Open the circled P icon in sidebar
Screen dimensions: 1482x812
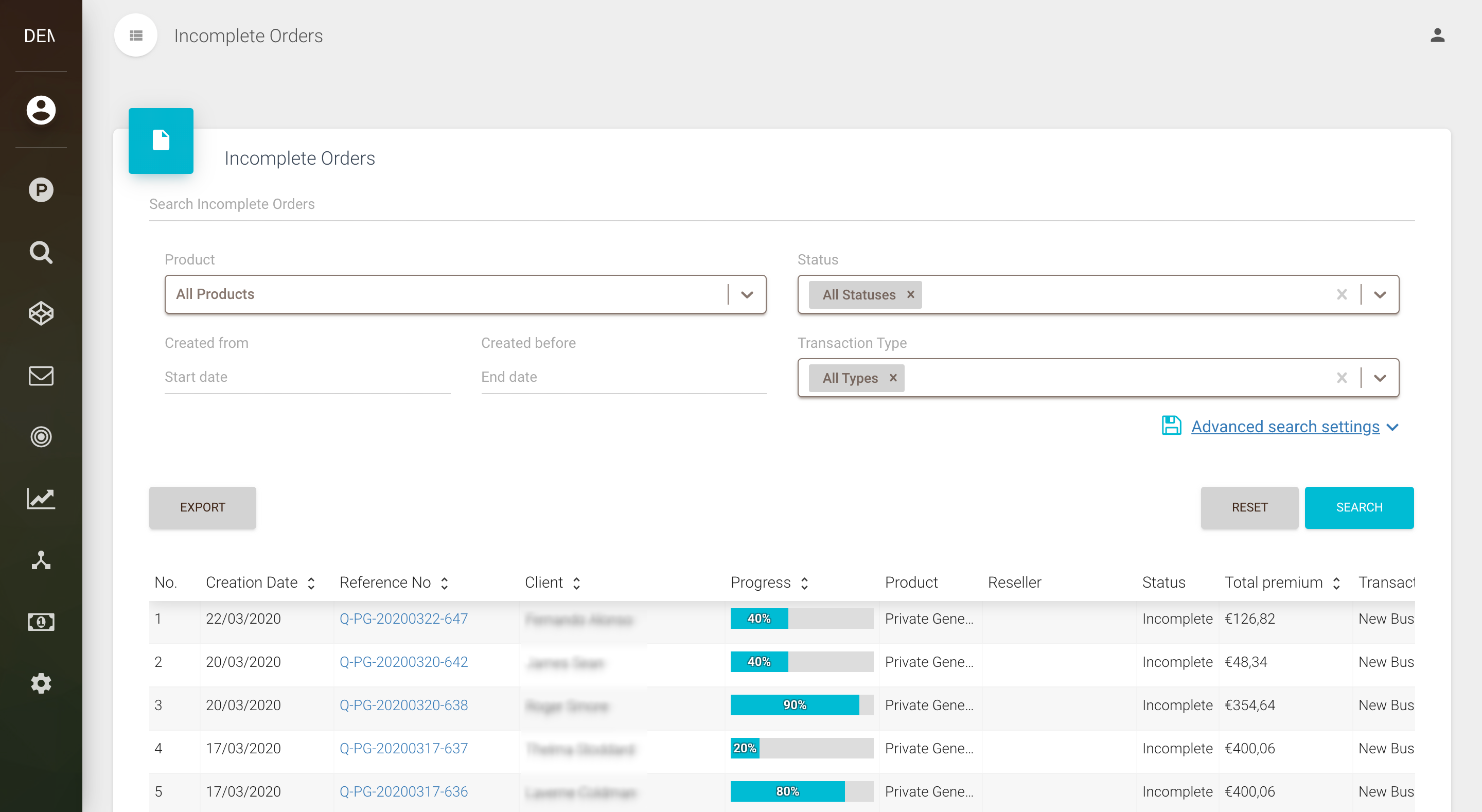click(41, 189)
